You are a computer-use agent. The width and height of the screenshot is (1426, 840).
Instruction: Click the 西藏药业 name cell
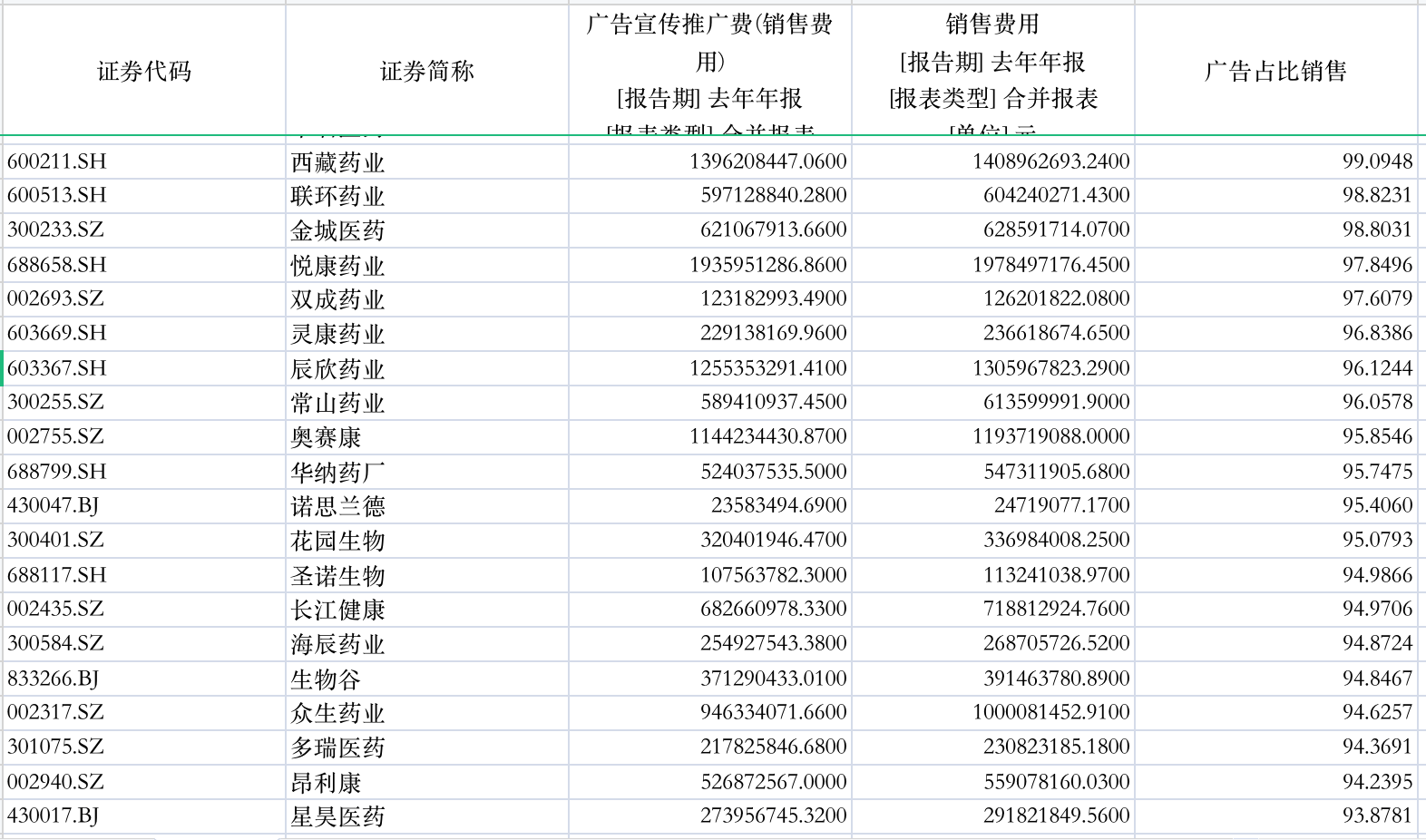(426, 161)
